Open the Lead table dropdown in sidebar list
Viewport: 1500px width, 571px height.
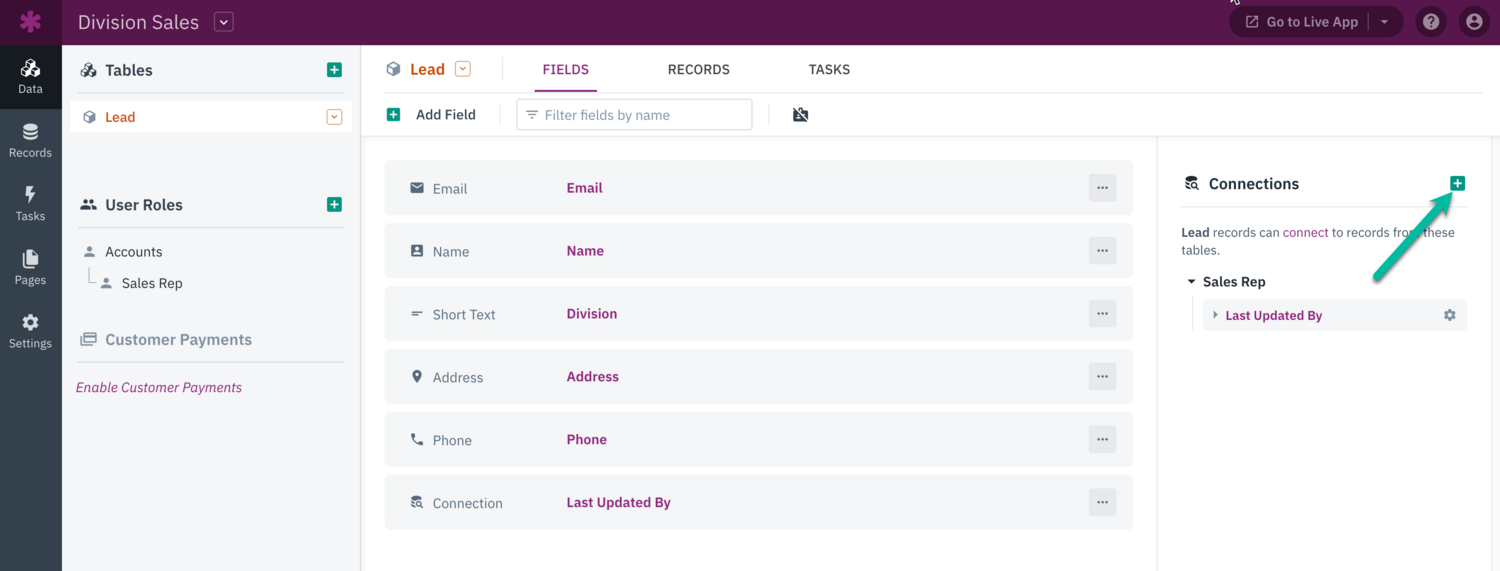coord(334,117)
